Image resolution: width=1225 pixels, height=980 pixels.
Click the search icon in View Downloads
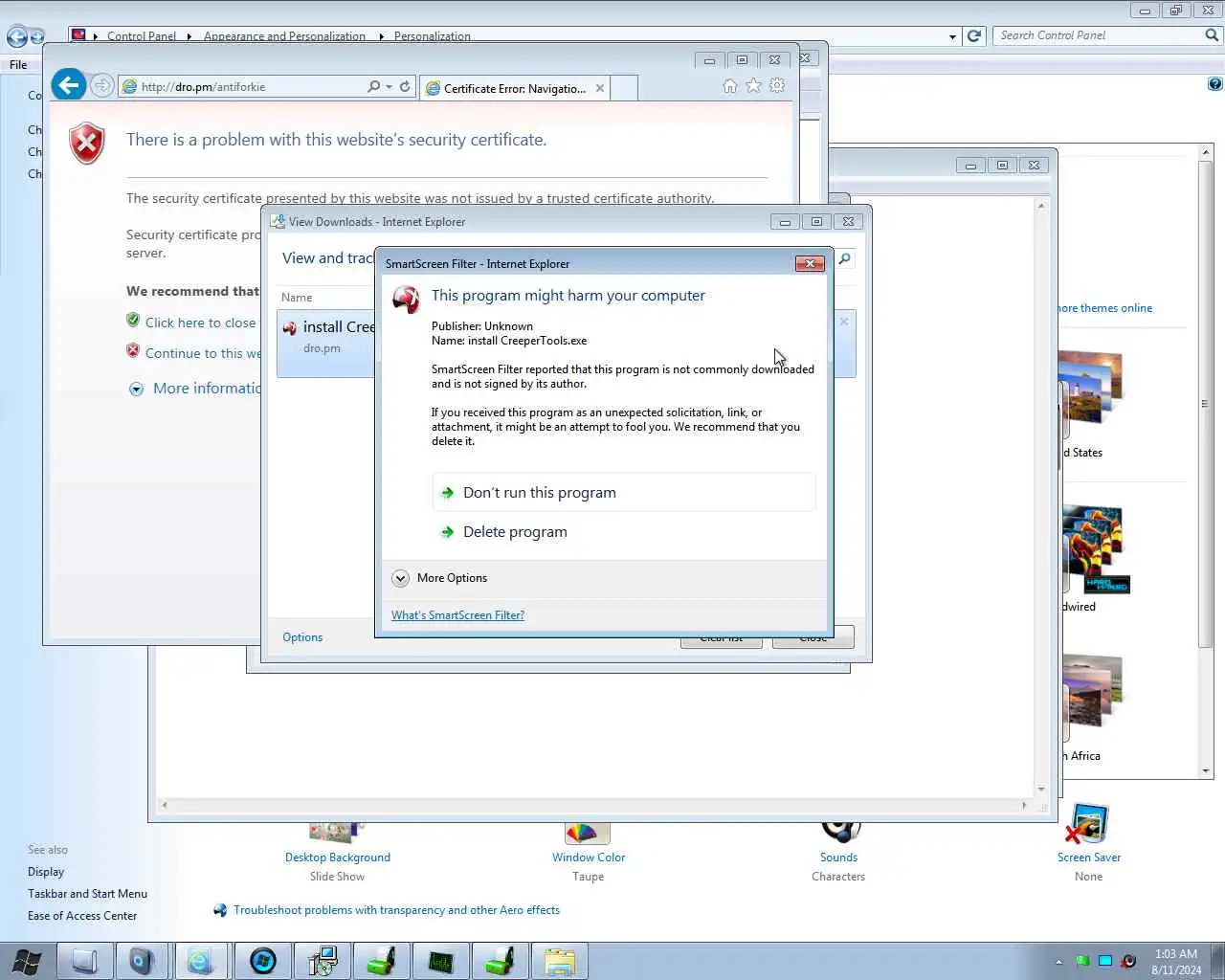(x=845, y=258)
